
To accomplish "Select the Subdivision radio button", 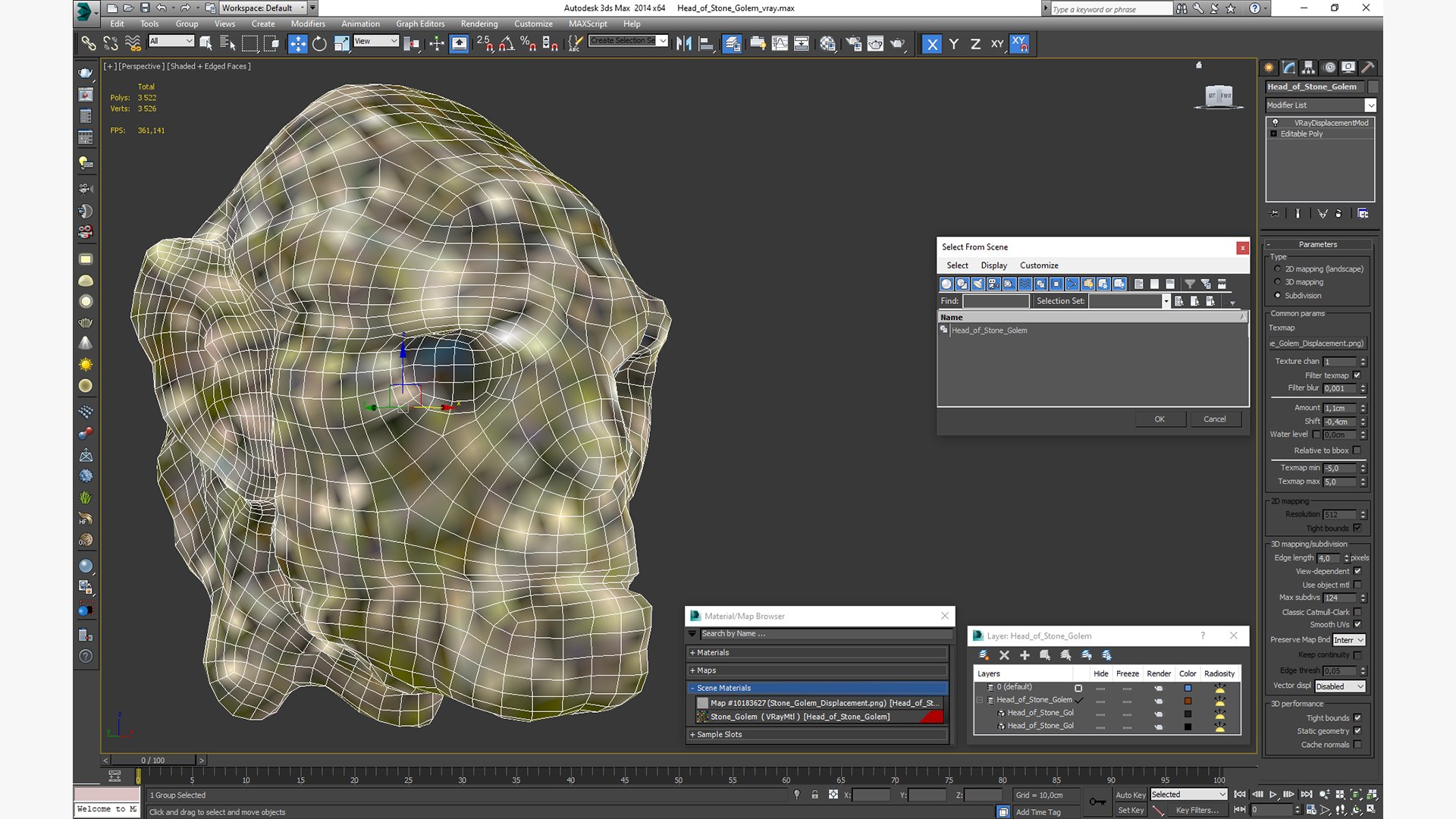I will (1278, 296).
